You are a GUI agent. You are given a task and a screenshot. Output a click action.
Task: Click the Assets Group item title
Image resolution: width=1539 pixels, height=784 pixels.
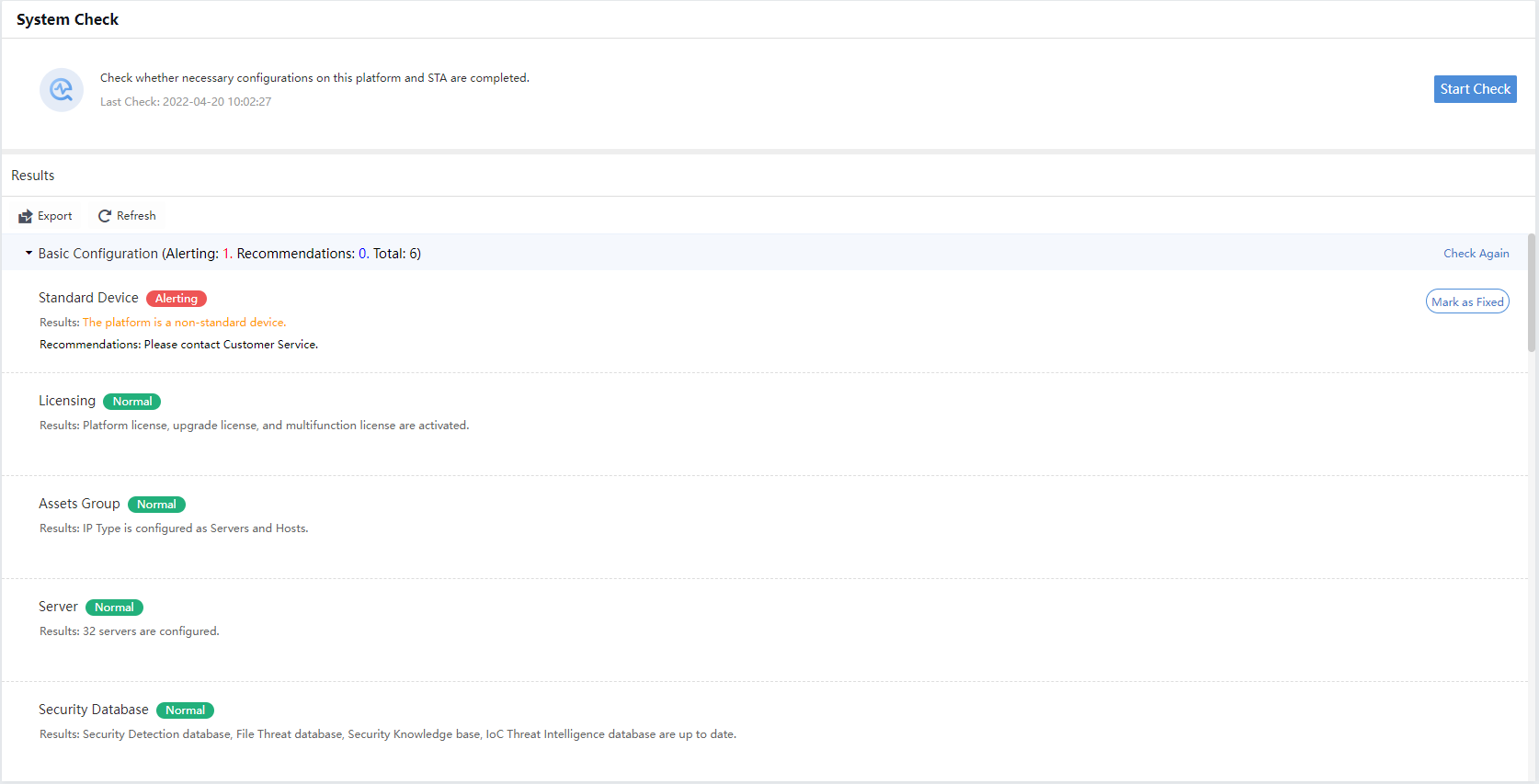tap(79, 504)
